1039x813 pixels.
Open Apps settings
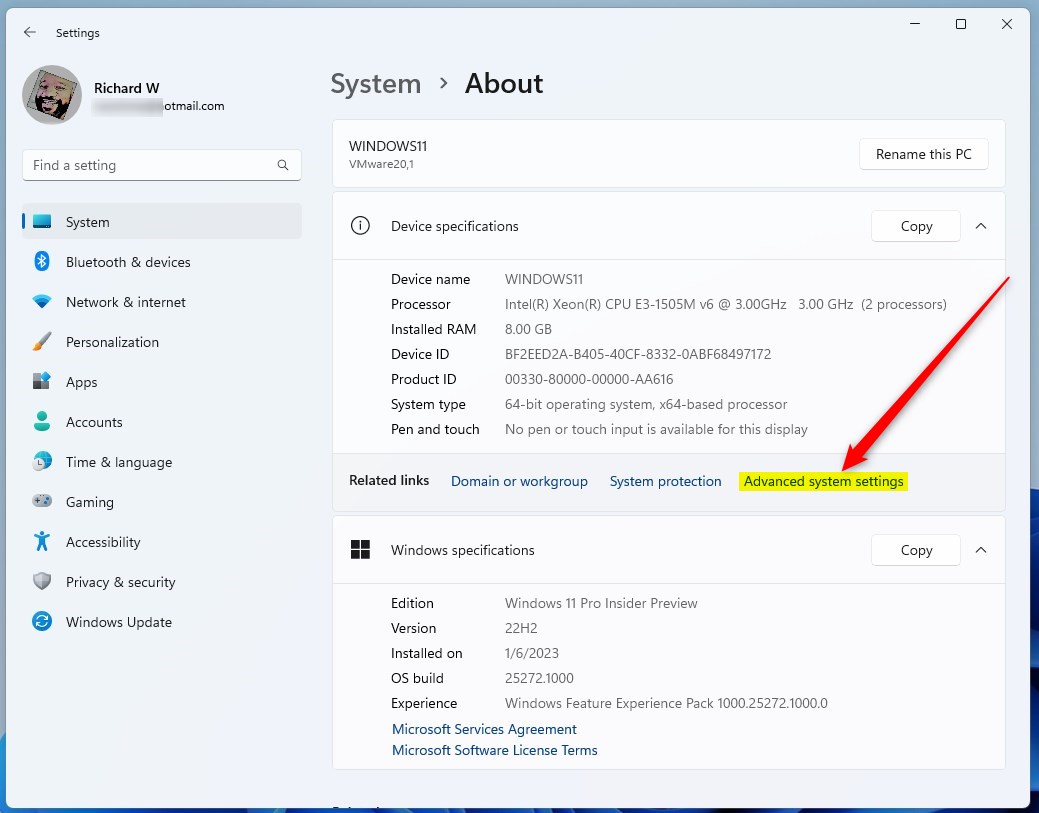(x=82, y=382)
